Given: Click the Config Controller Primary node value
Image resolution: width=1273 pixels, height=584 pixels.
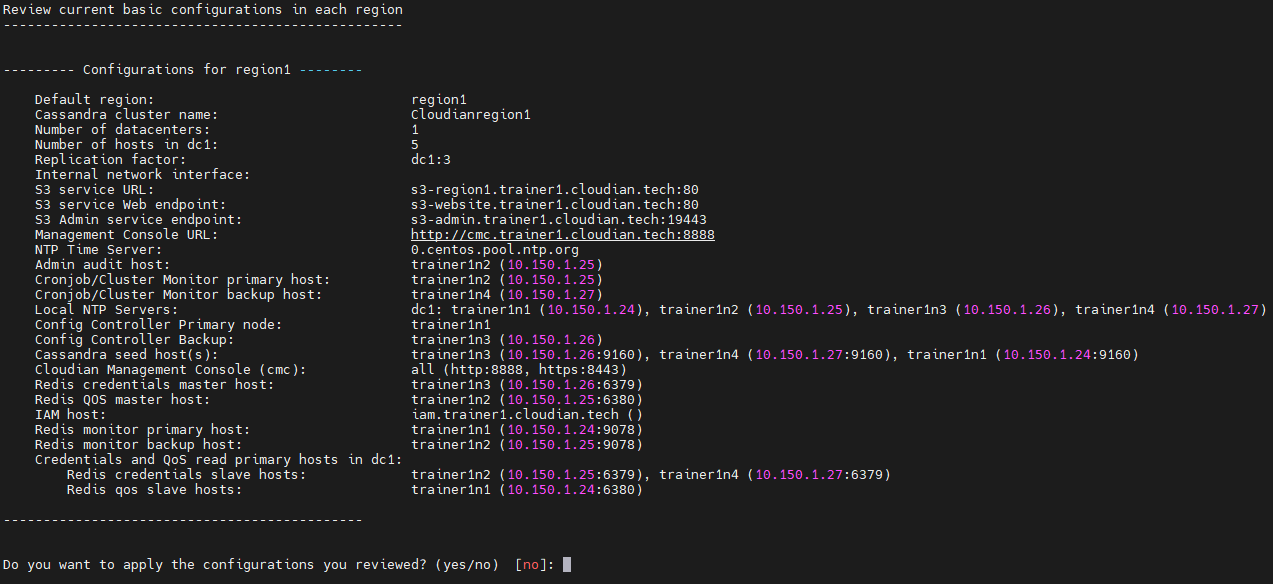Looking at the screenshot, I should 451,325.
